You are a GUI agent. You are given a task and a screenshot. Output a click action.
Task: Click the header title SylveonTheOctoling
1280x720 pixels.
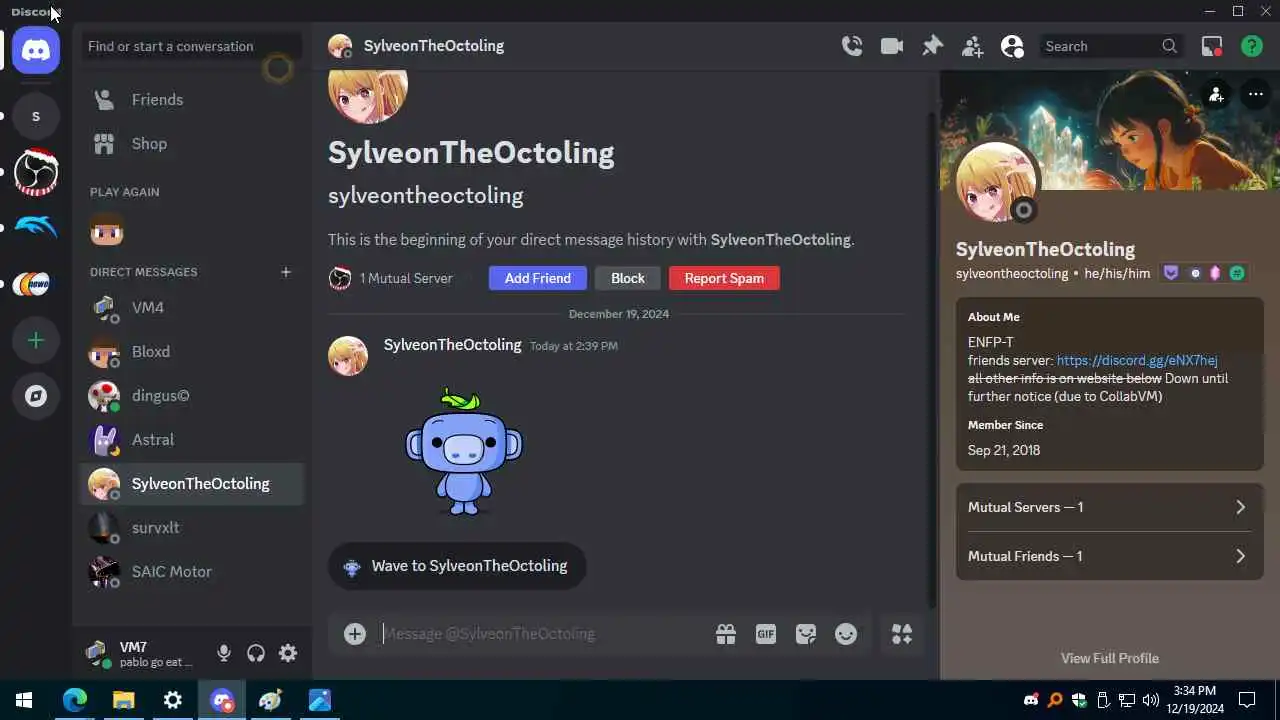click(x=434, y=46)
